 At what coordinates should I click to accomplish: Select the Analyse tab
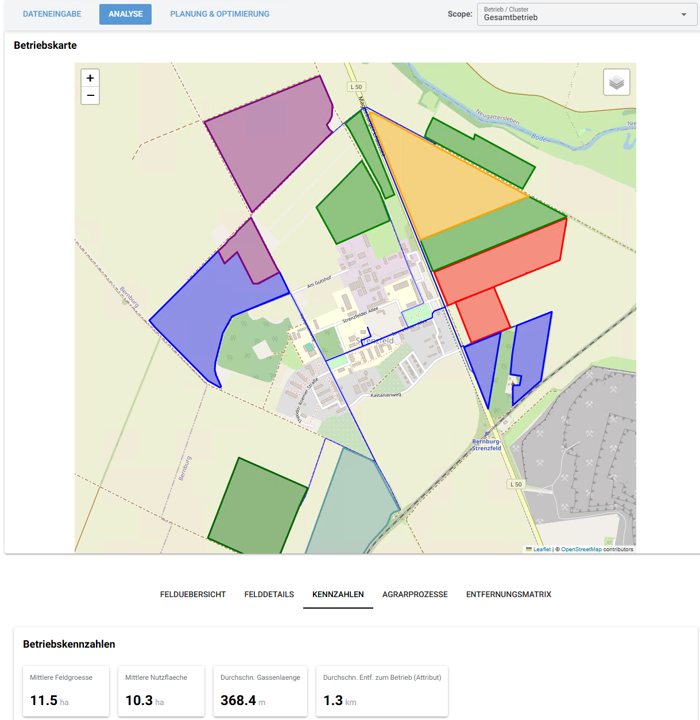click(125, 14)
